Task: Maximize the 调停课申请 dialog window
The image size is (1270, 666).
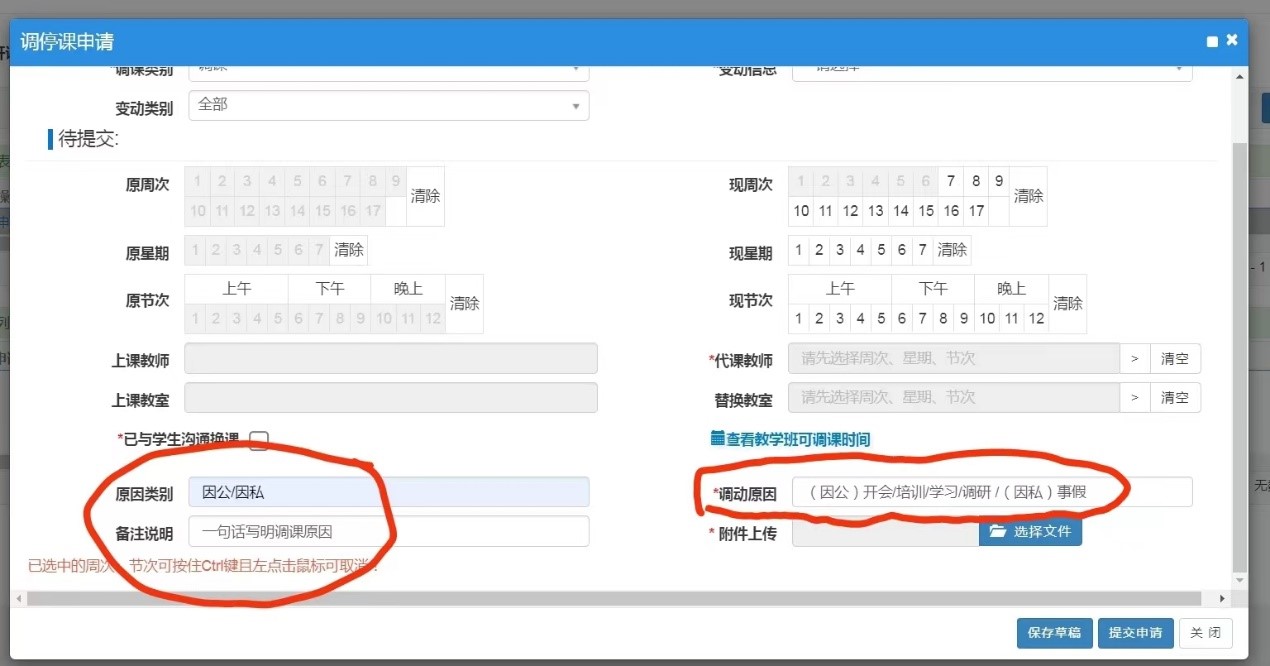Action: [1212, 42]
